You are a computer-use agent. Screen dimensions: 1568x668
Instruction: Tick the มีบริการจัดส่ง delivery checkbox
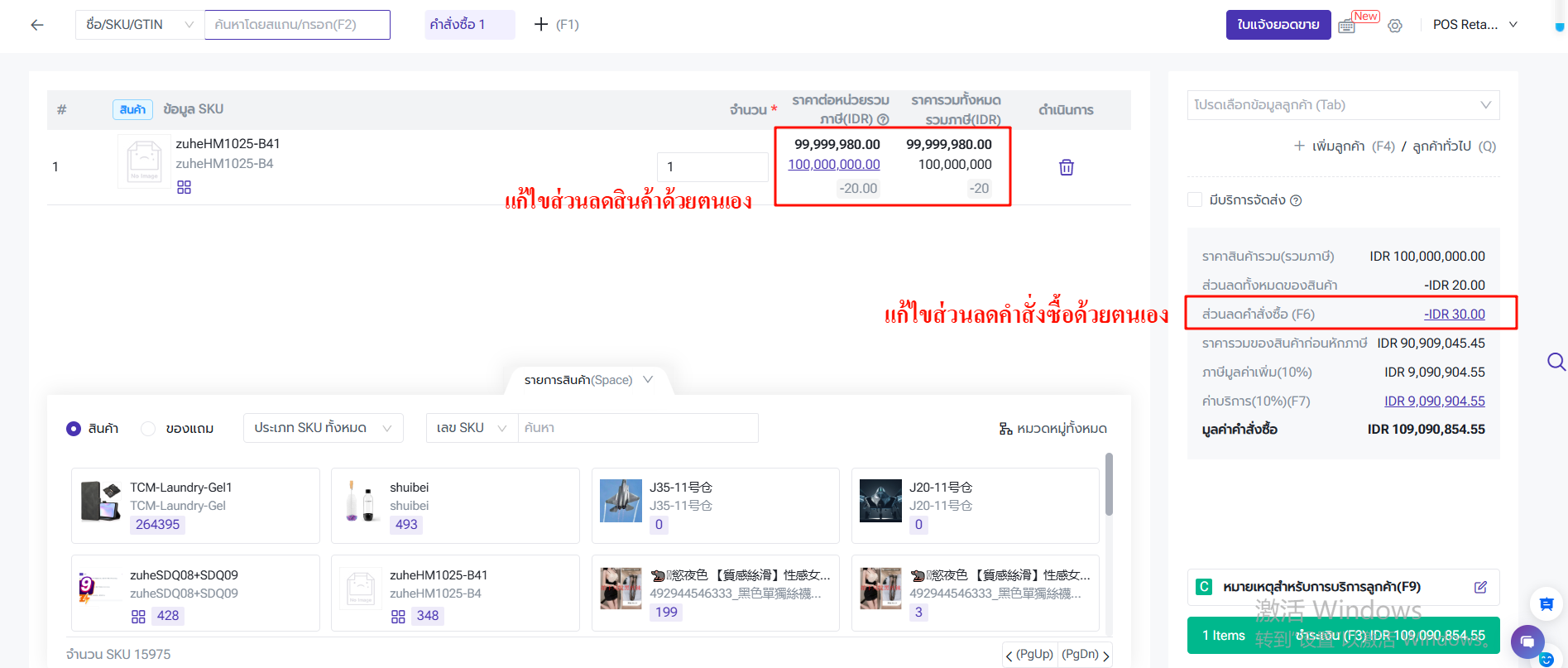(x=1195, y=199)
